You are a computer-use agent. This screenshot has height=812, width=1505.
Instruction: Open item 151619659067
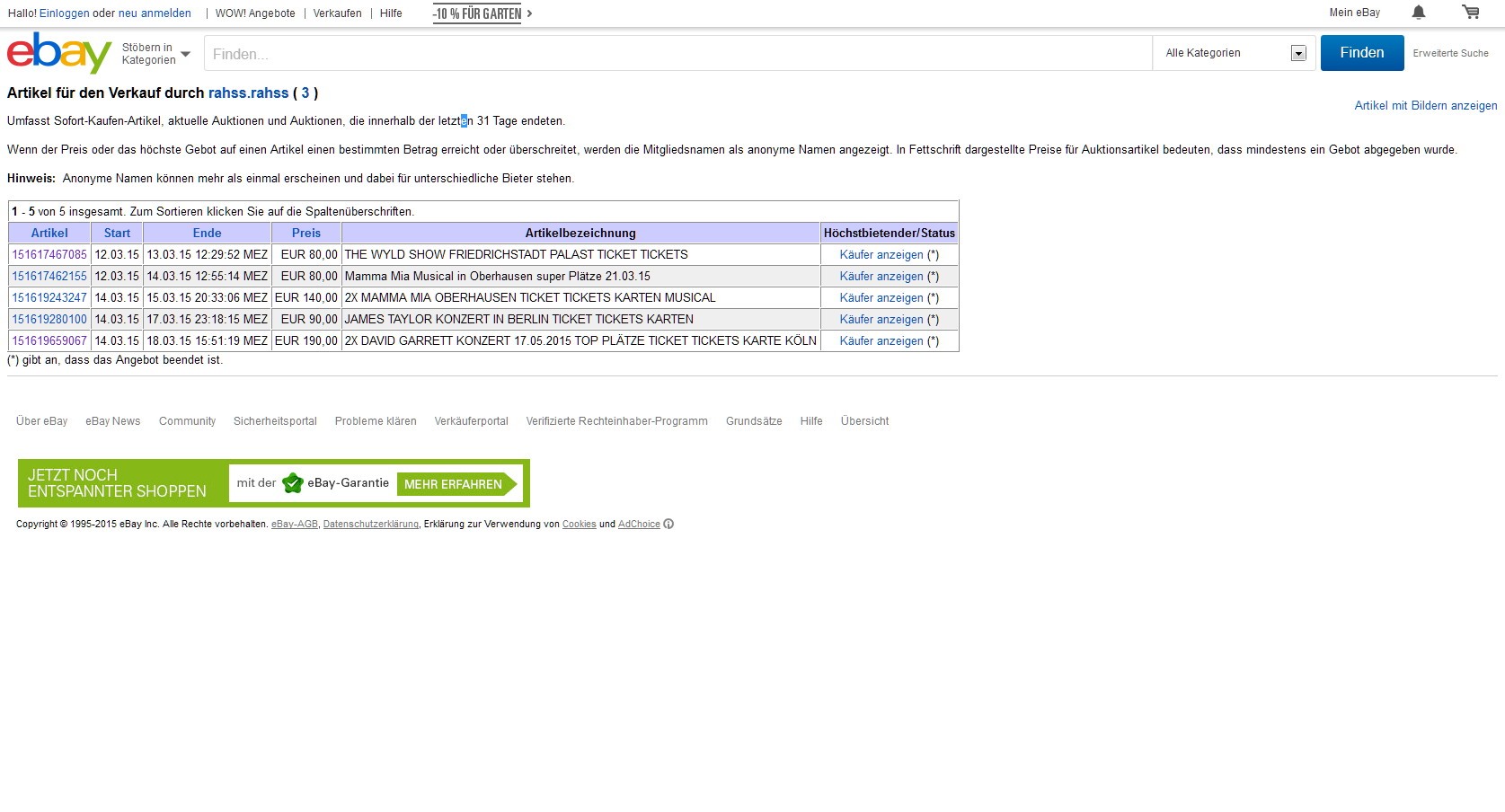pos(49,341)
